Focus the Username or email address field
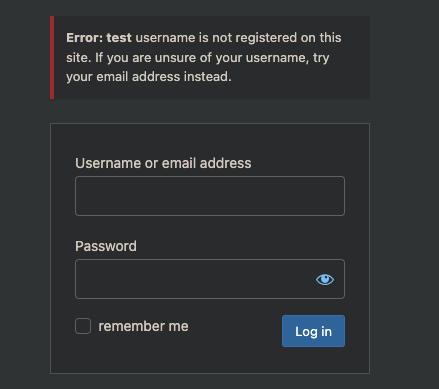The width and height of the screenshot is (439, 389). point(210,196)
